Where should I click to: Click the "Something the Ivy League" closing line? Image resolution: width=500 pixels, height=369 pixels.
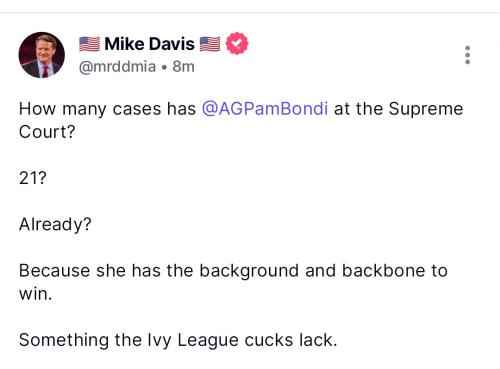point(178,340)
